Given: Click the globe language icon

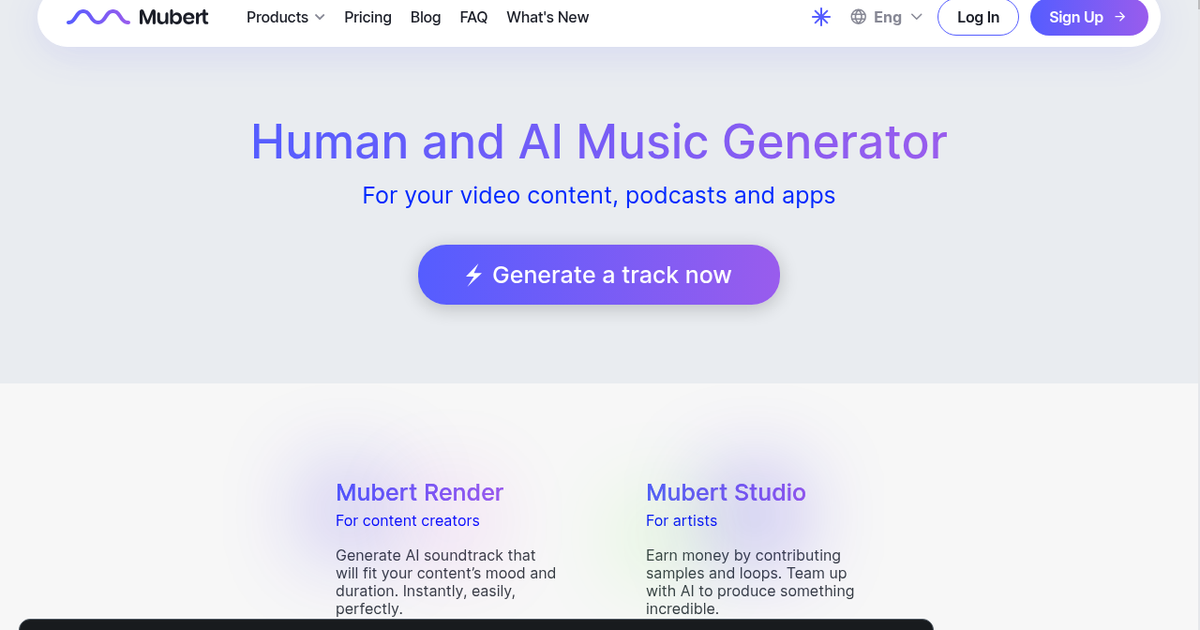Looking at the screenshot, I should click(858, 17).
